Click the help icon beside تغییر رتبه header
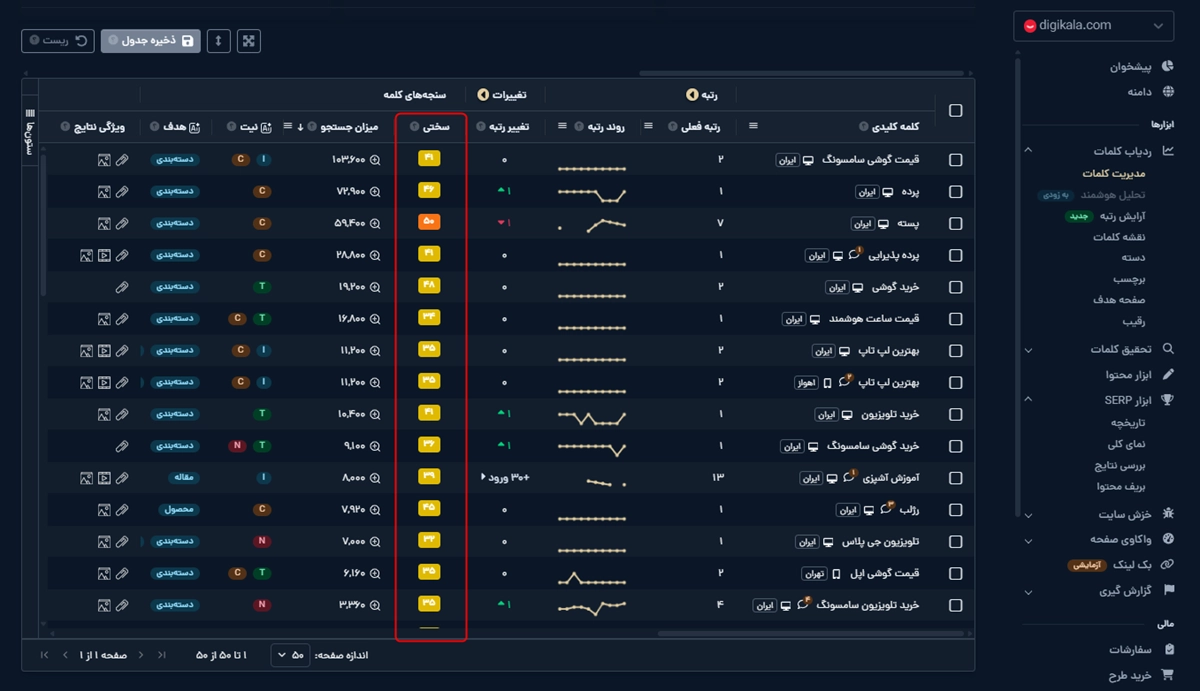 [481, 127]
